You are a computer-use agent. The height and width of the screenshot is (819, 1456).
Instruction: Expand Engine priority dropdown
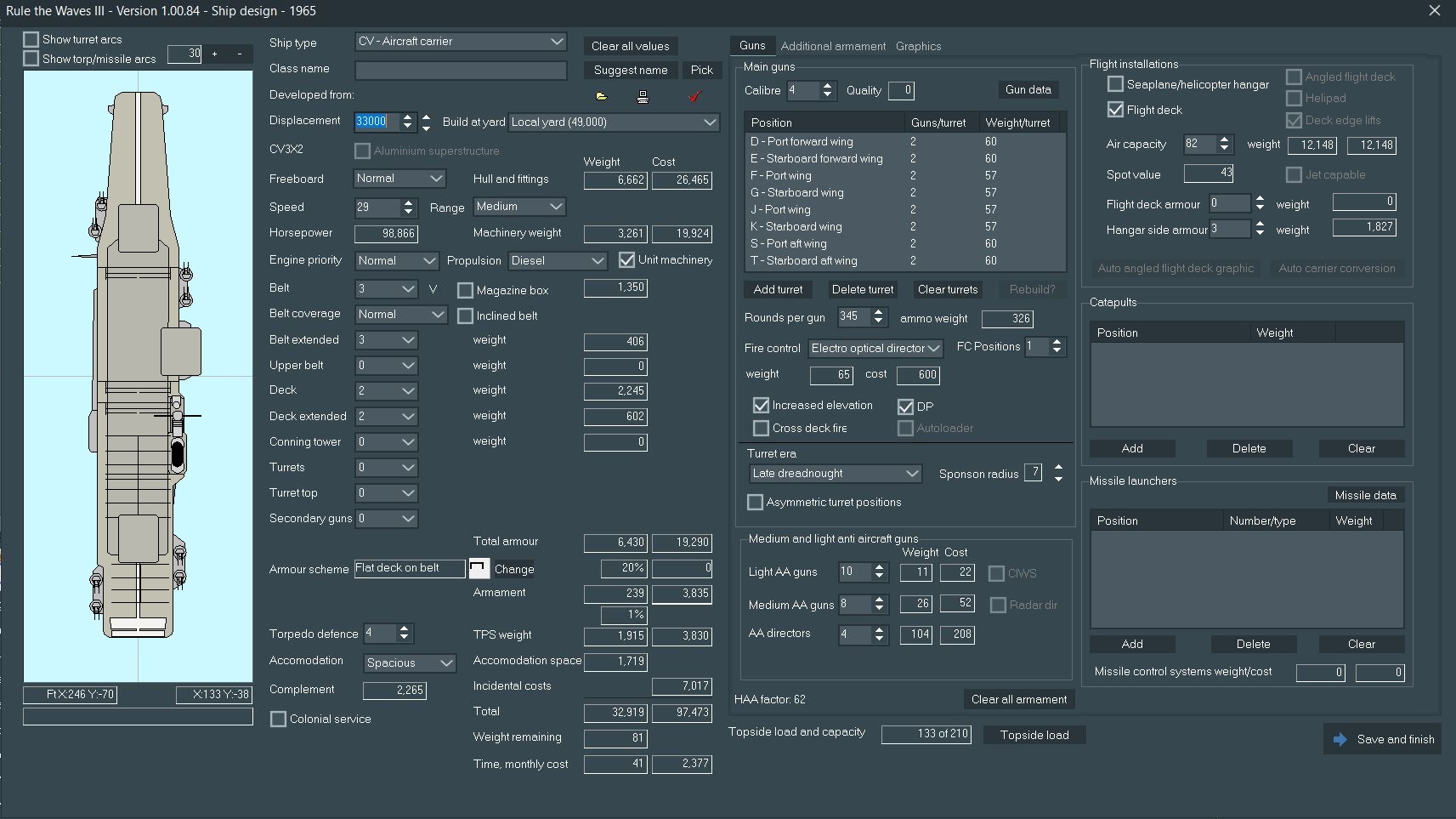click(396, 260)
